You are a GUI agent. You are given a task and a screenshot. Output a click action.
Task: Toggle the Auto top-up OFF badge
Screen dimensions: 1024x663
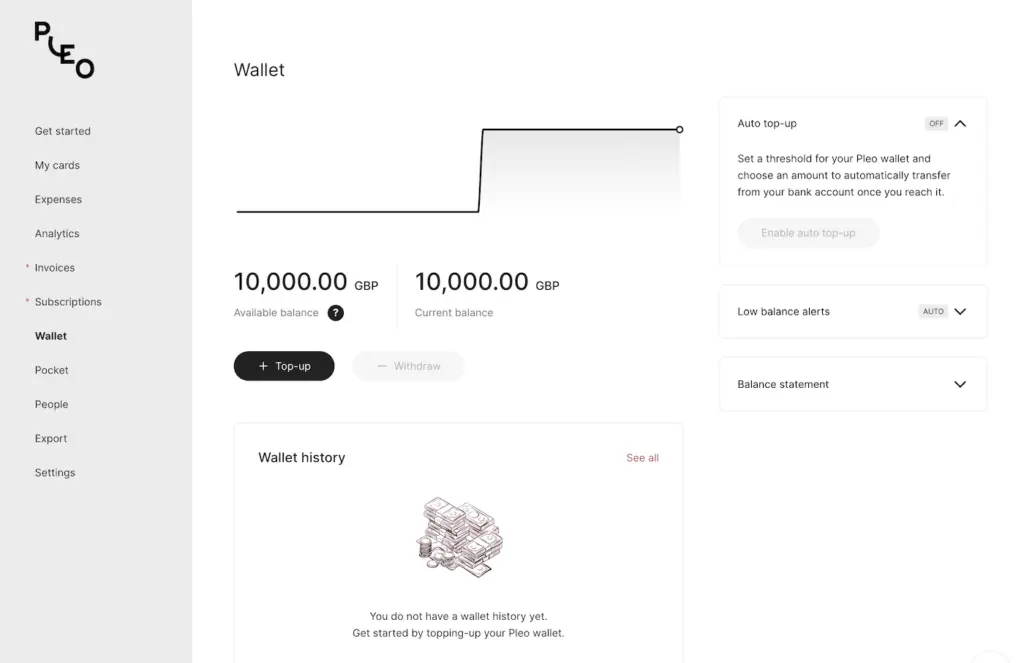pyautogui.click(x=936, y=124)
